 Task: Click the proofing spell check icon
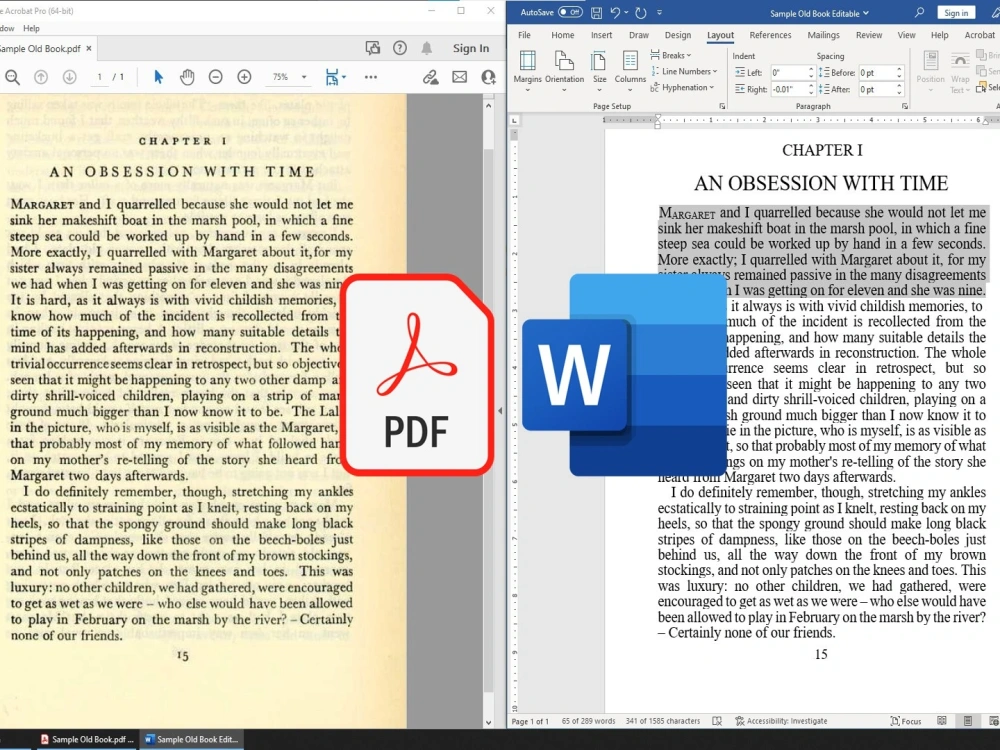(x=717, y=721)
